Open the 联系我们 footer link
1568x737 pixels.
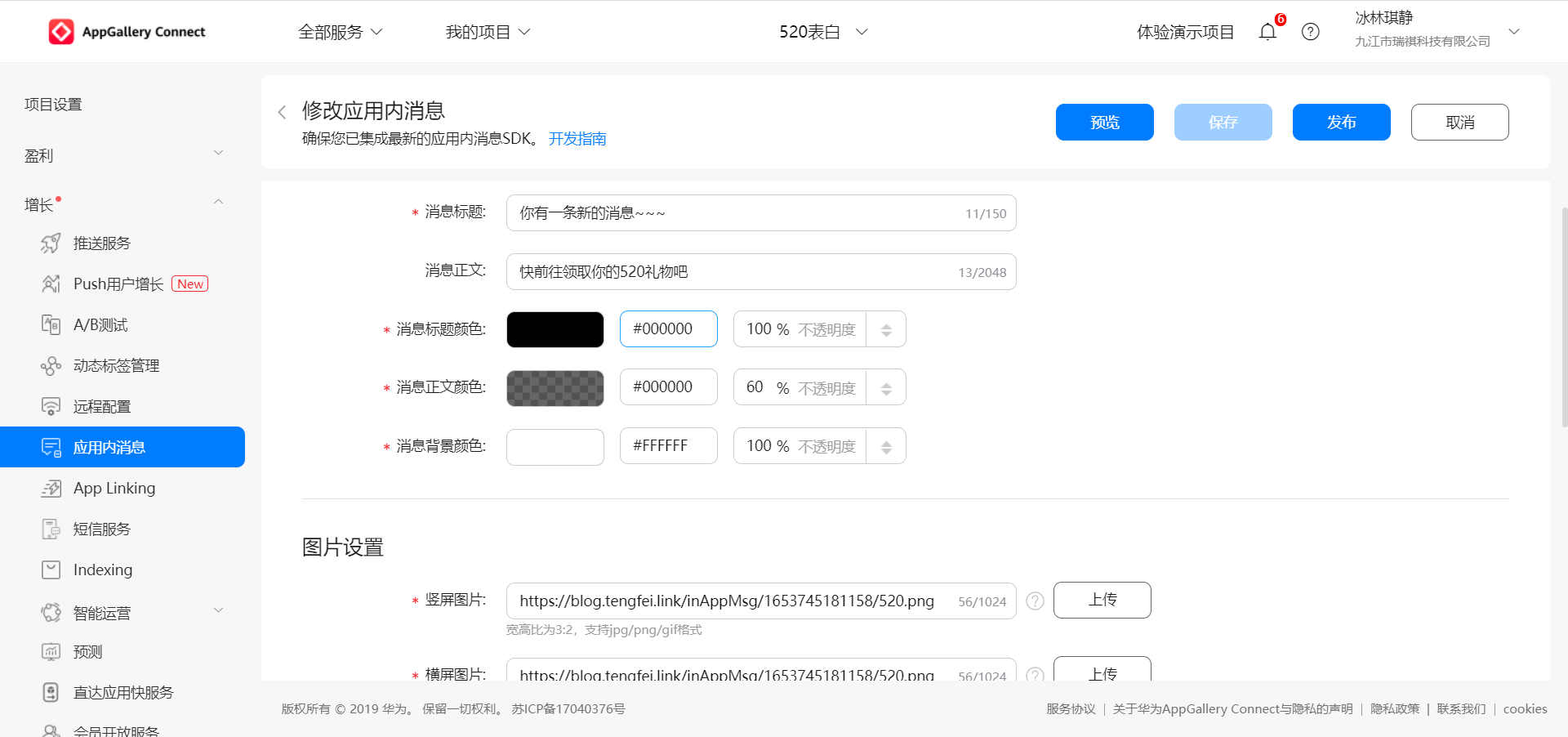1462,708
